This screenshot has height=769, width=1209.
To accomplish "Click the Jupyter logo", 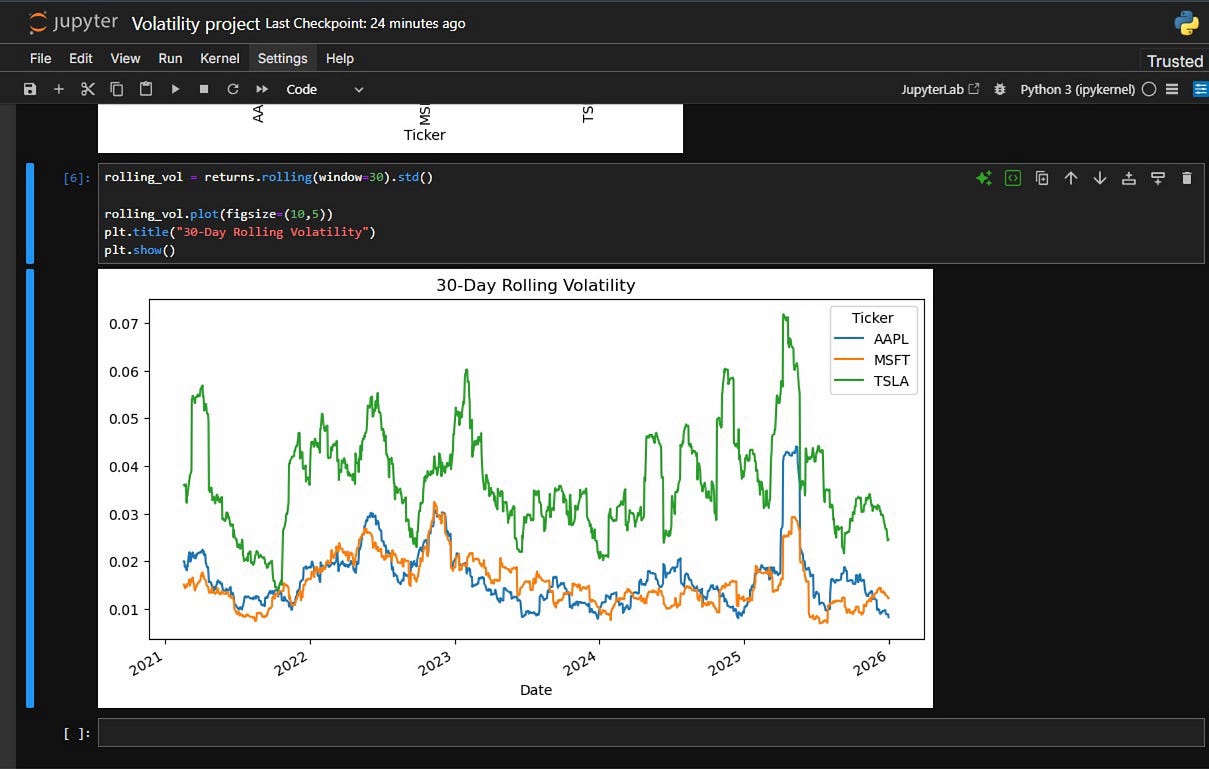I will coord(72,22).
